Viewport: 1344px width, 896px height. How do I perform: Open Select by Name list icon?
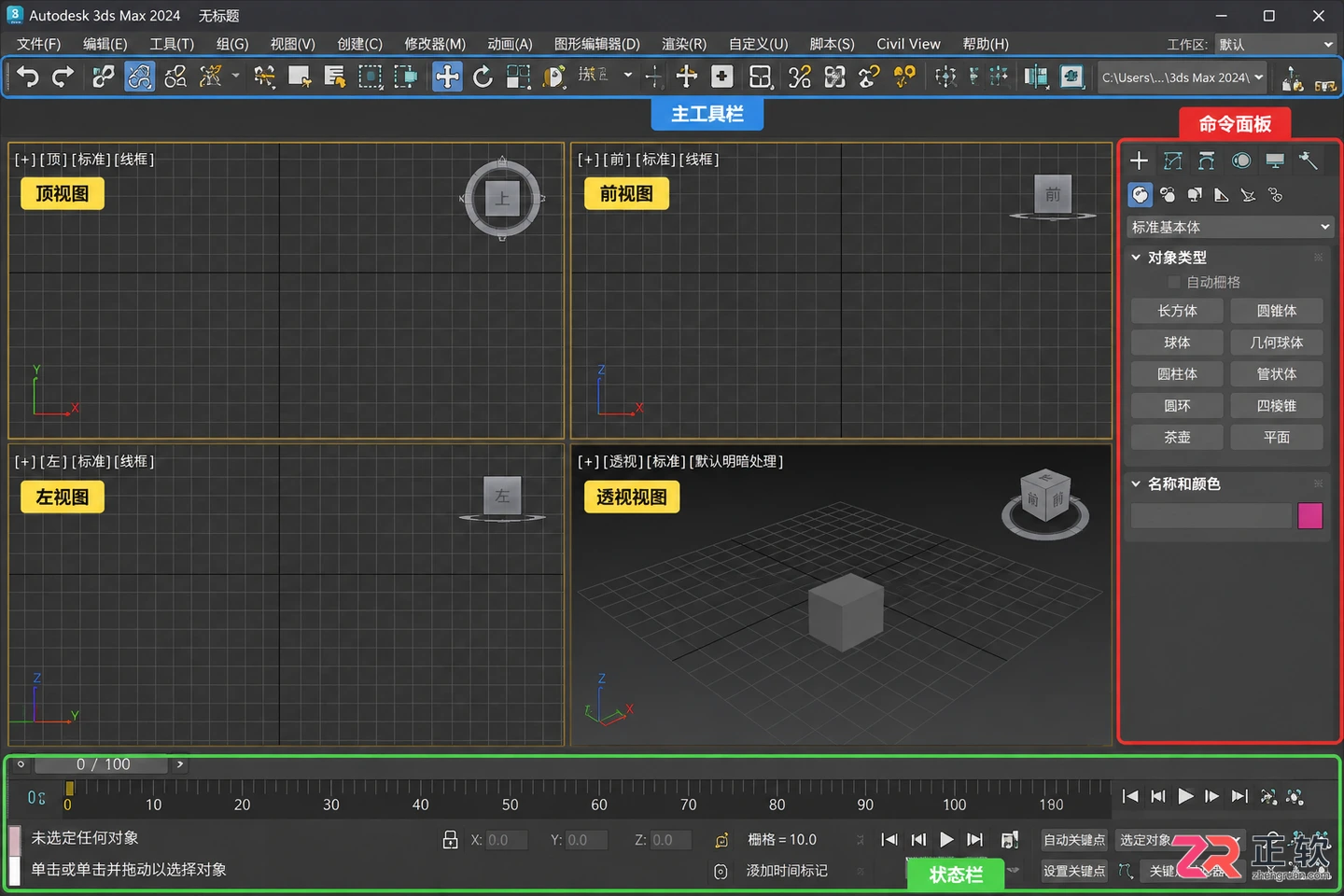pos(335,77)
